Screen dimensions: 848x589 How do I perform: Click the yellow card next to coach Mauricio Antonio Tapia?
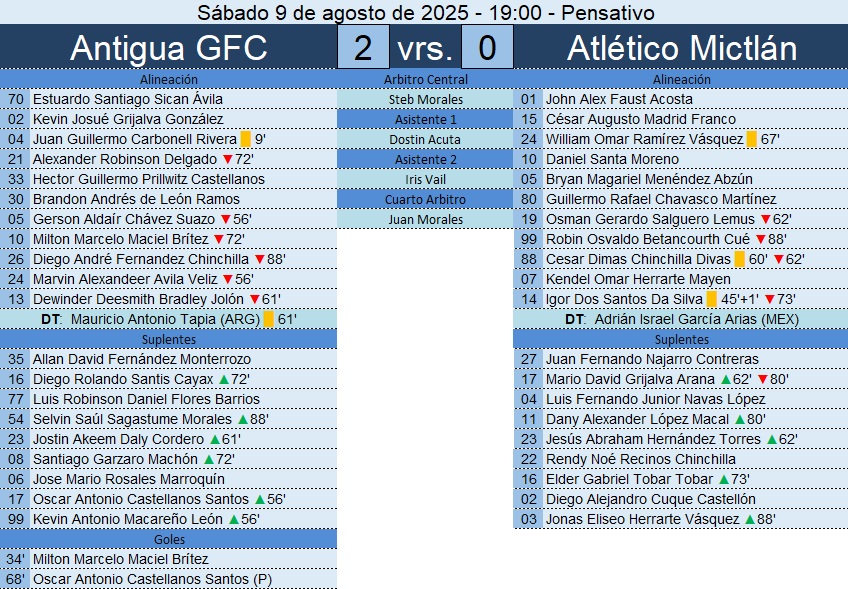click(x=268, y=319)
